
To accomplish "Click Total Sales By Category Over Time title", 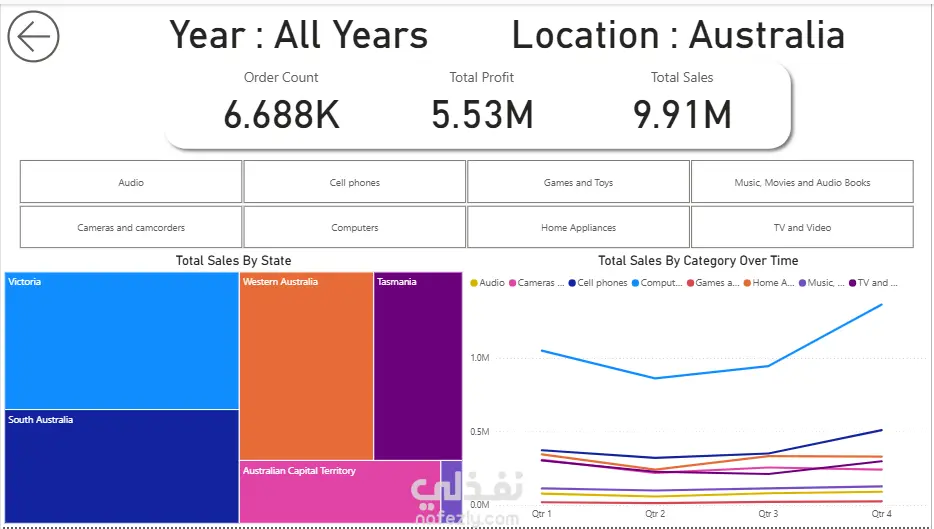I will pyautogui.click(x=698, y=260).
